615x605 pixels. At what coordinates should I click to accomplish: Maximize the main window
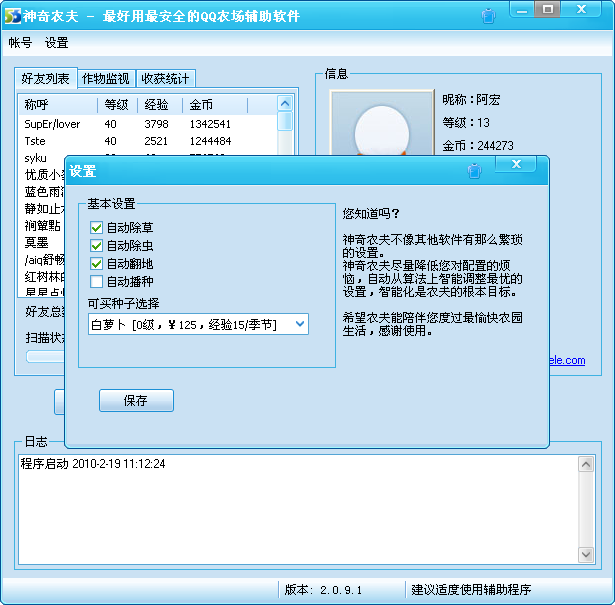tap(548, 9)
